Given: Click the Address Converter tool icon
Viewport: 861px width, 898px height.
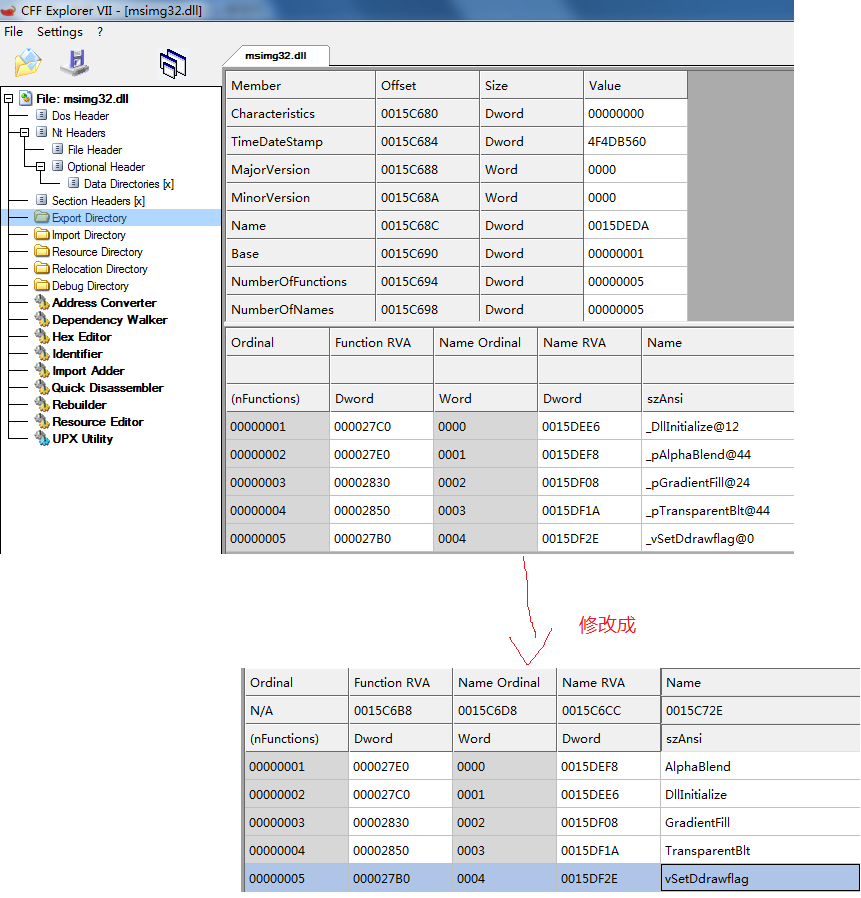Looking at the screenshot, I should 42,302.
